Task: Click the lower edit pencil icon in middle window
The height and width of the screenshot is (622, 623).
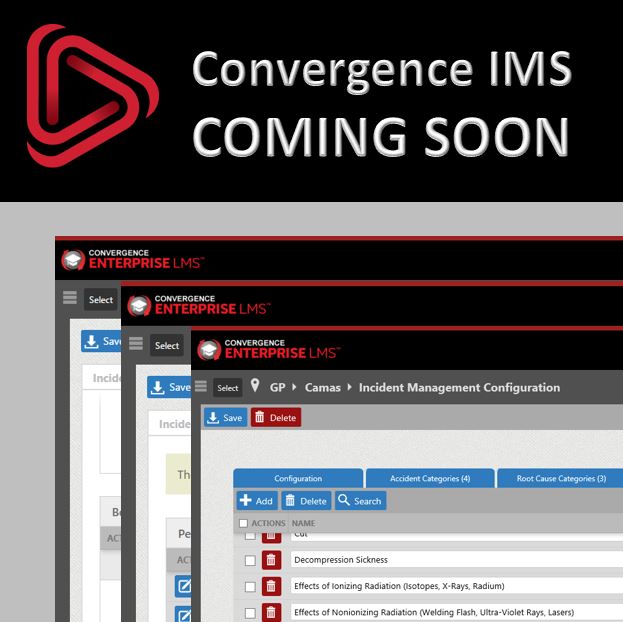Action: coord(183,614)
